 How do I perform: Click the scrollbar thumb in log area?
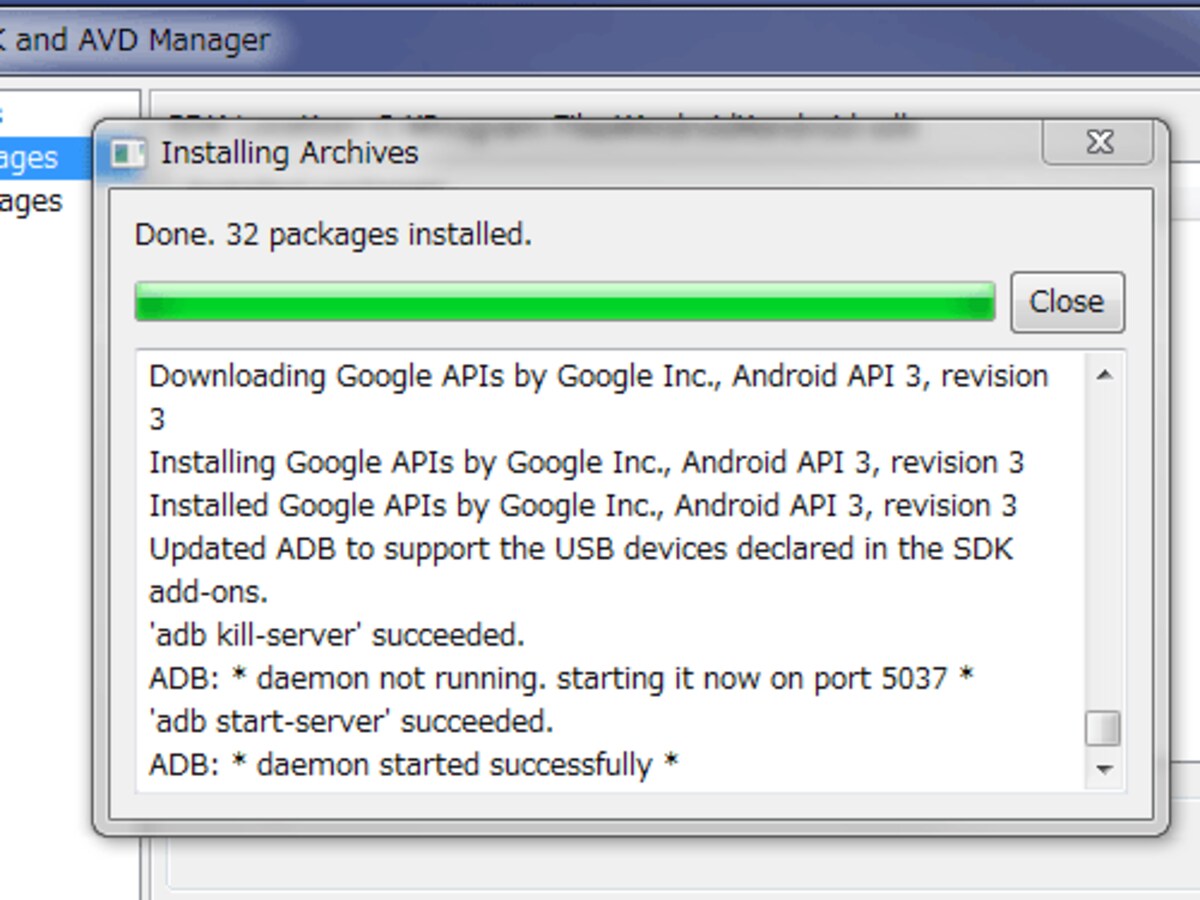(x=1104, y=728)
